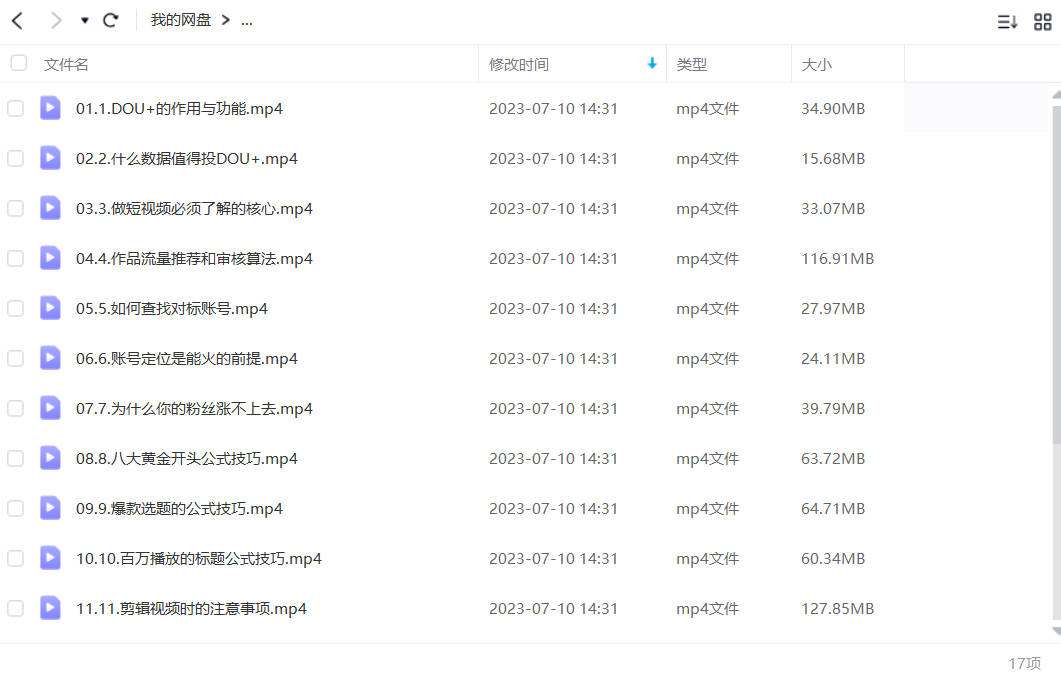
Task: Tick the select-all checkbox in the header
Action: coord(19,63)
